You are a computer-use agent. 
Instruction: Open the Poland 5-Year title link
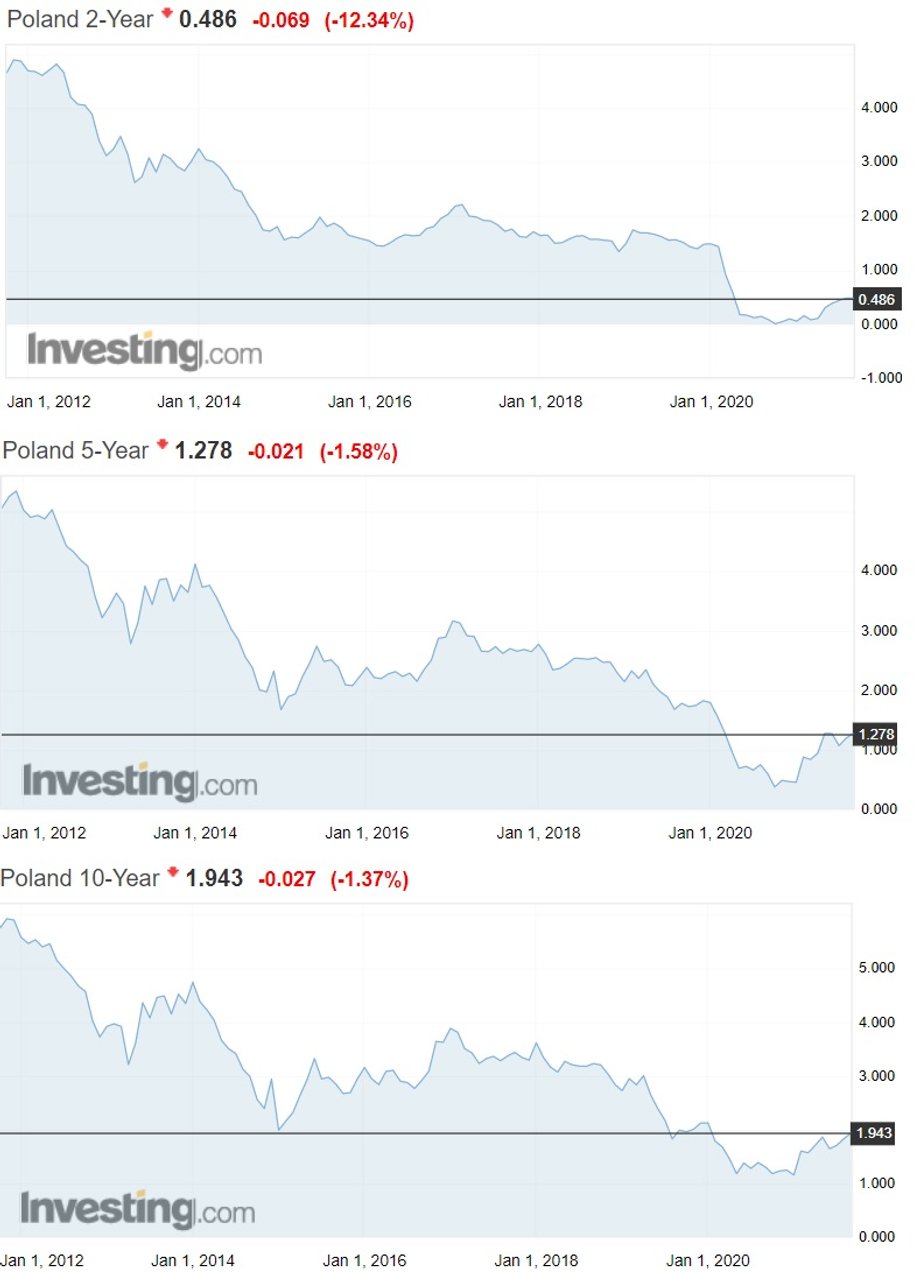76,451
